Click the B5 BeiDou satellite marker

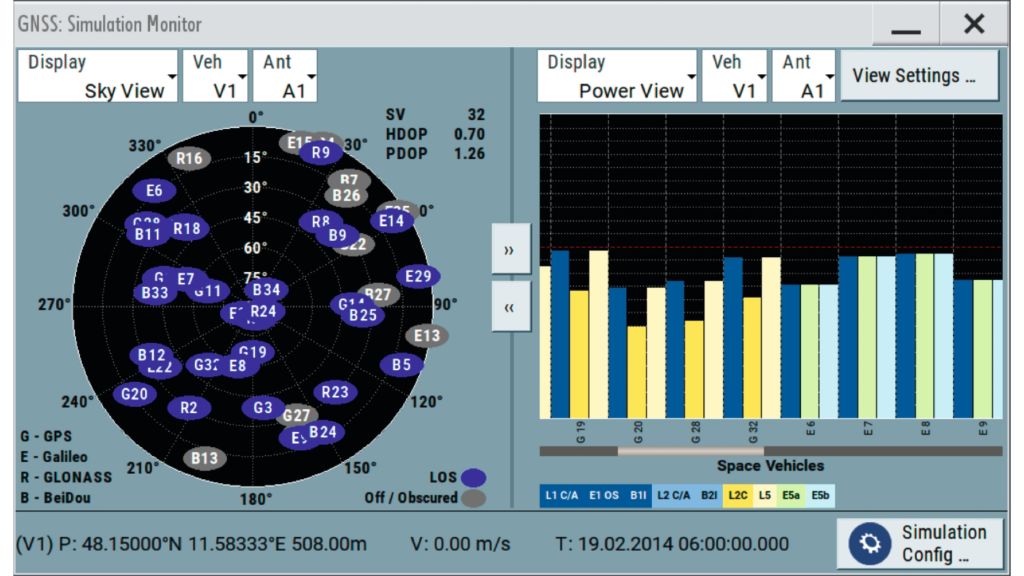click(x=401, y=365)
